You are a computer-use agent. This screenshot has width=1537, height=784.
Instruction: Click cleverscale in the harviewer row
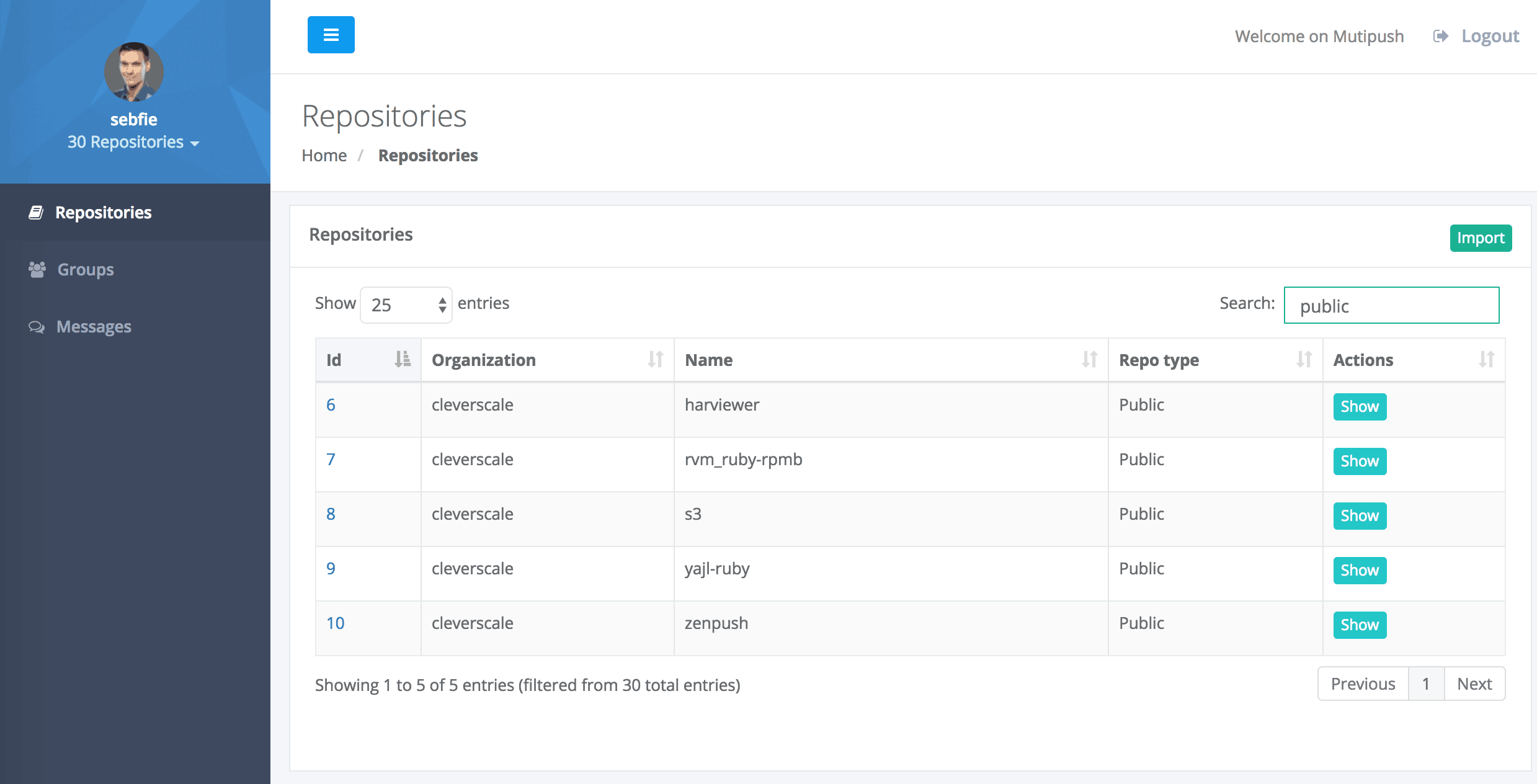(473, 404)
